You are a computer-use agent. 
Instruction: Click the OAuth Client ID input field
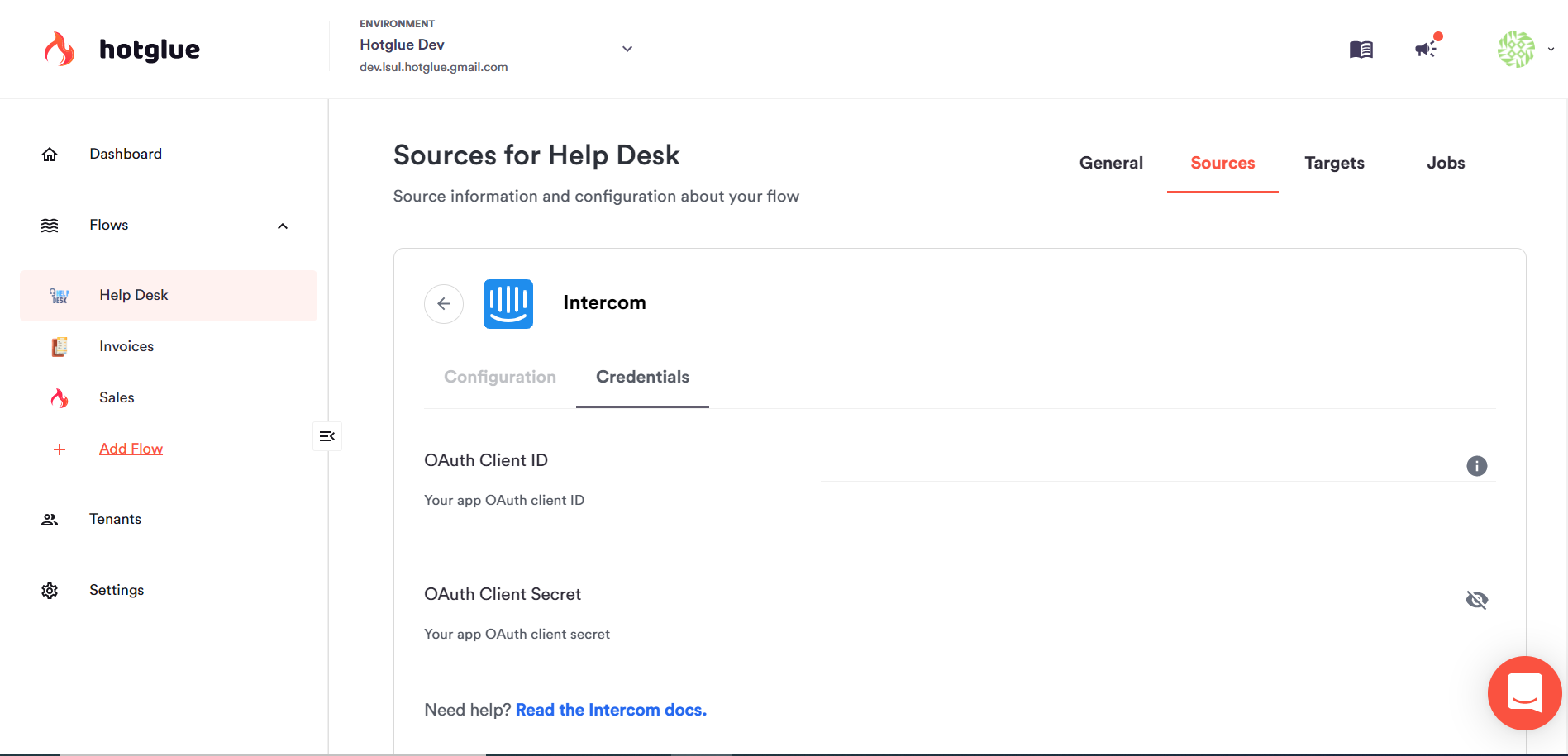tap(1141, 465)
